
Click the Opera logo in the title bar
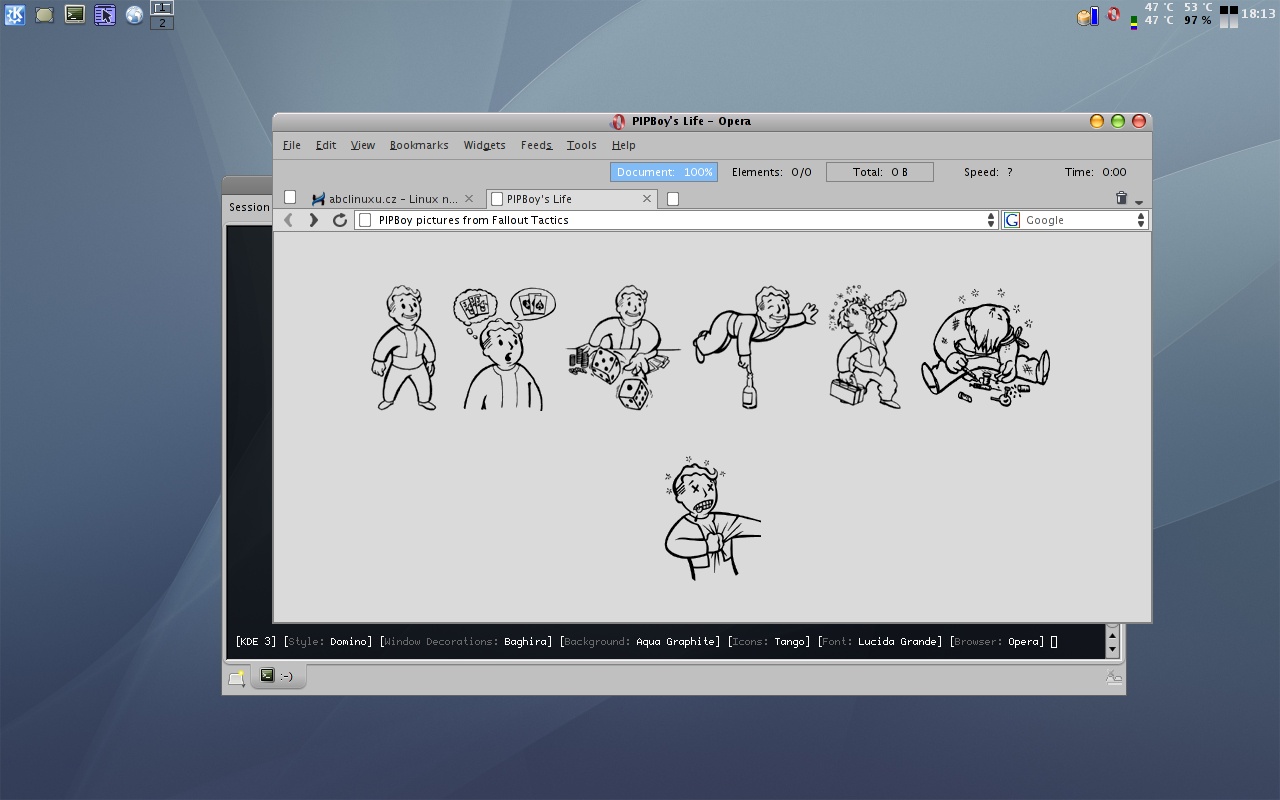click(618, 121)
